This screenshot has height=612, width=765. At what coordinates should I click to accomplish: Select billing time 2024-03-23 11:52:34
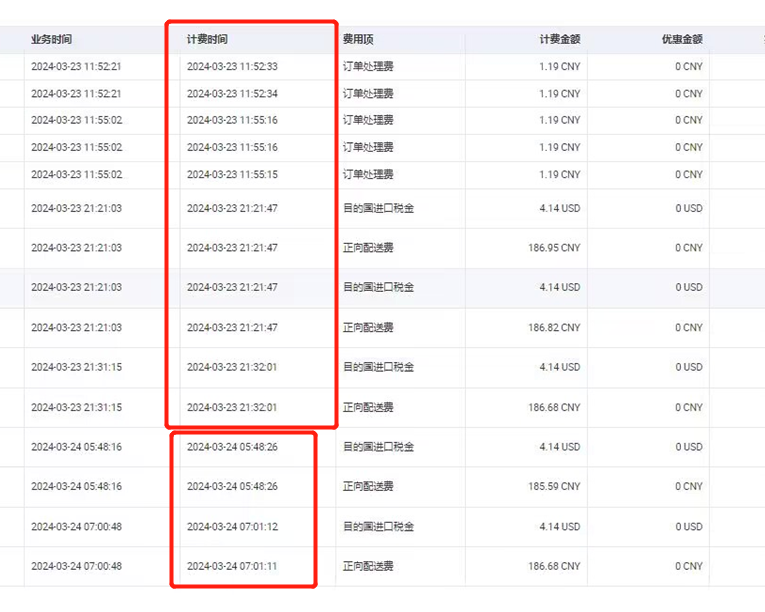tap(232, 94)
